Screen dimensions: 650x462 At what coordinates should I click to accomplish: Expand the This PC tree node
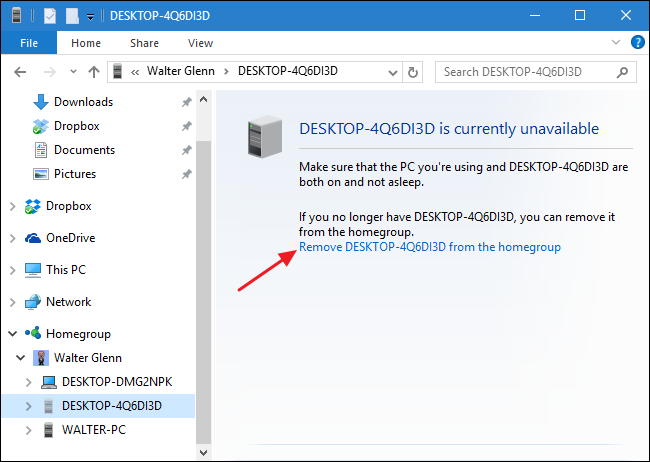(12, 270)
